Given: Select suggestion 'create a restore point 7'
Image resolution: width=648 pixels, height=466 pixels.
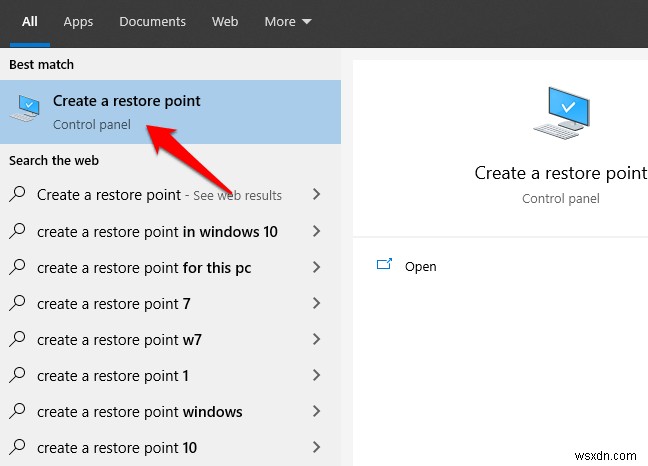Looking at the screenshot, I should pyautogui.click(x=170, y=303).
